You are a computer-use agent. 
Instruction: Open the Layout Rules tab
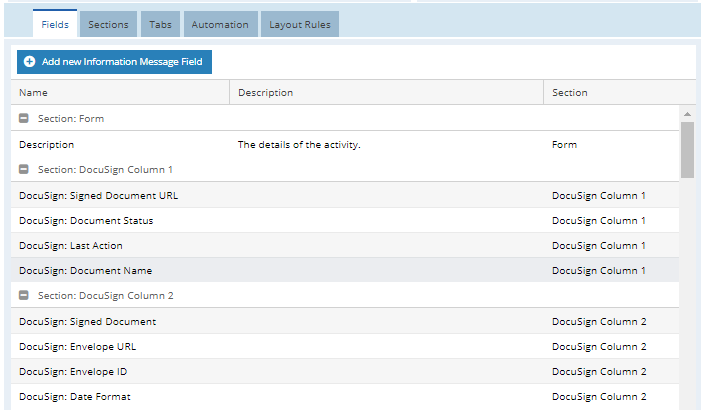[x=300, y=24]
